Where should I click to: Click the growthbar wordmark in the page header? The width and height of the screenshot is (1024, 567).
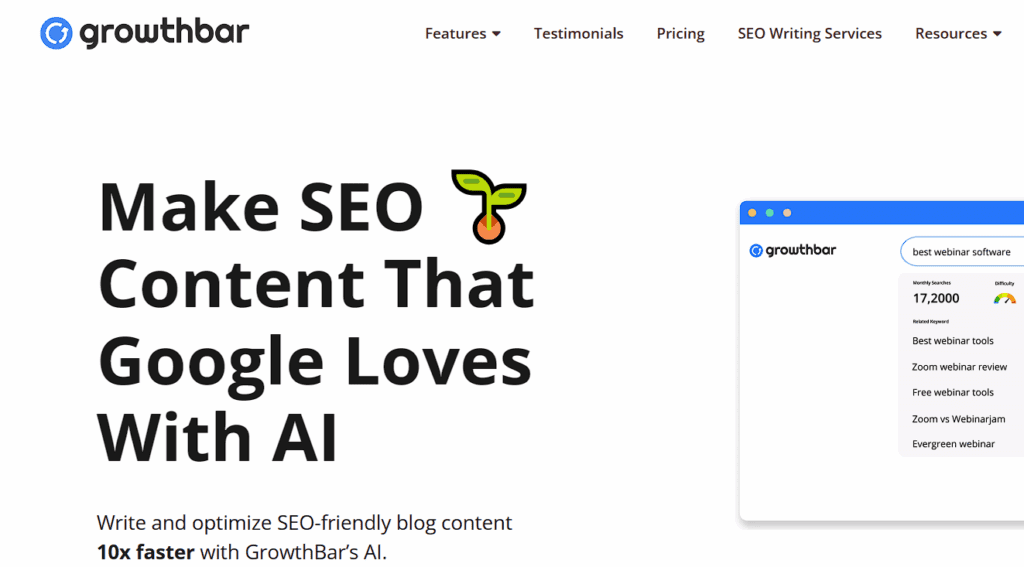point(164,33)
